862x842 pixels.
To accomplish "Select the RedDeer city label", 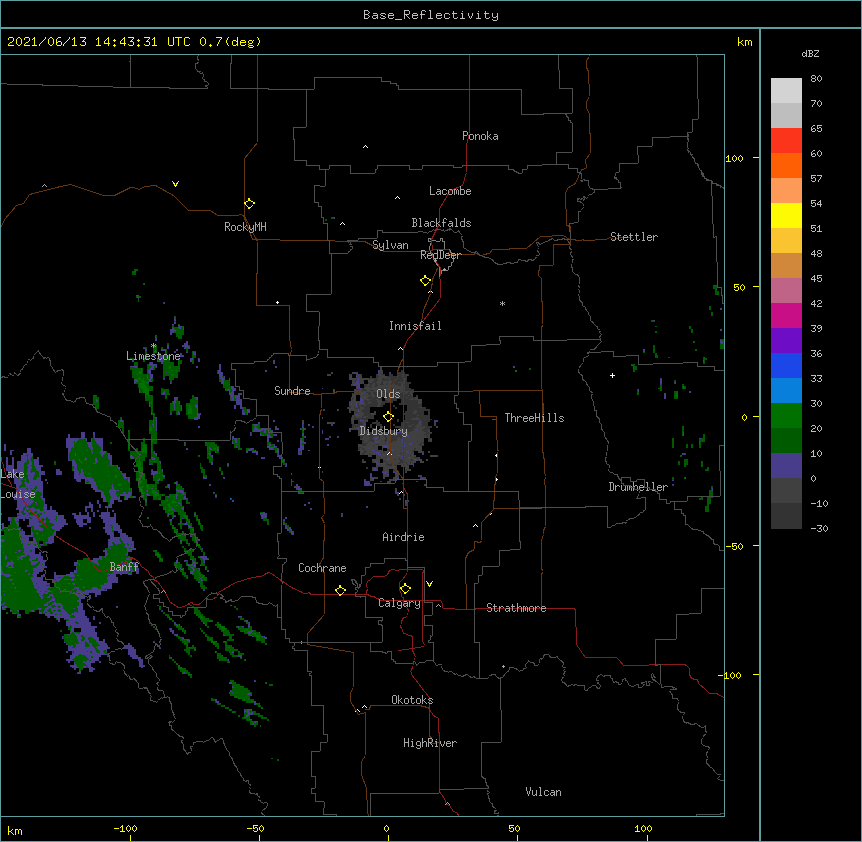I will click(x=440, y=255).
